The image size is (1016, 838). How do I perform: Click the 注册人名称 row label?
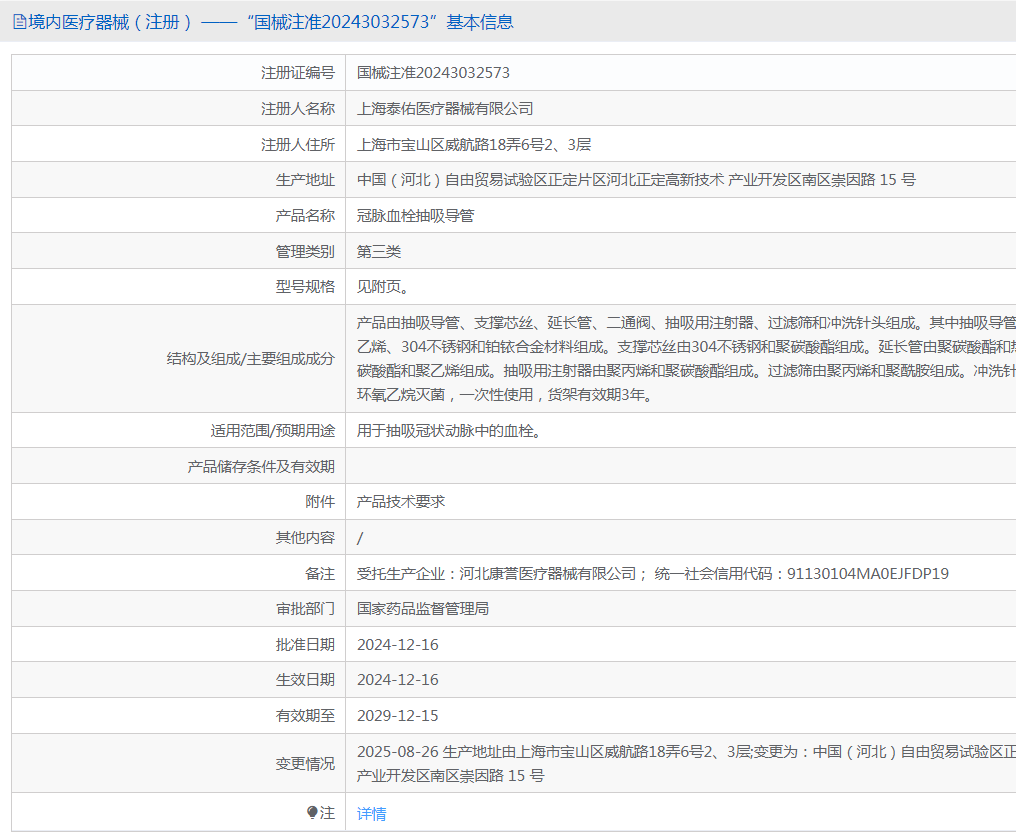298,109
